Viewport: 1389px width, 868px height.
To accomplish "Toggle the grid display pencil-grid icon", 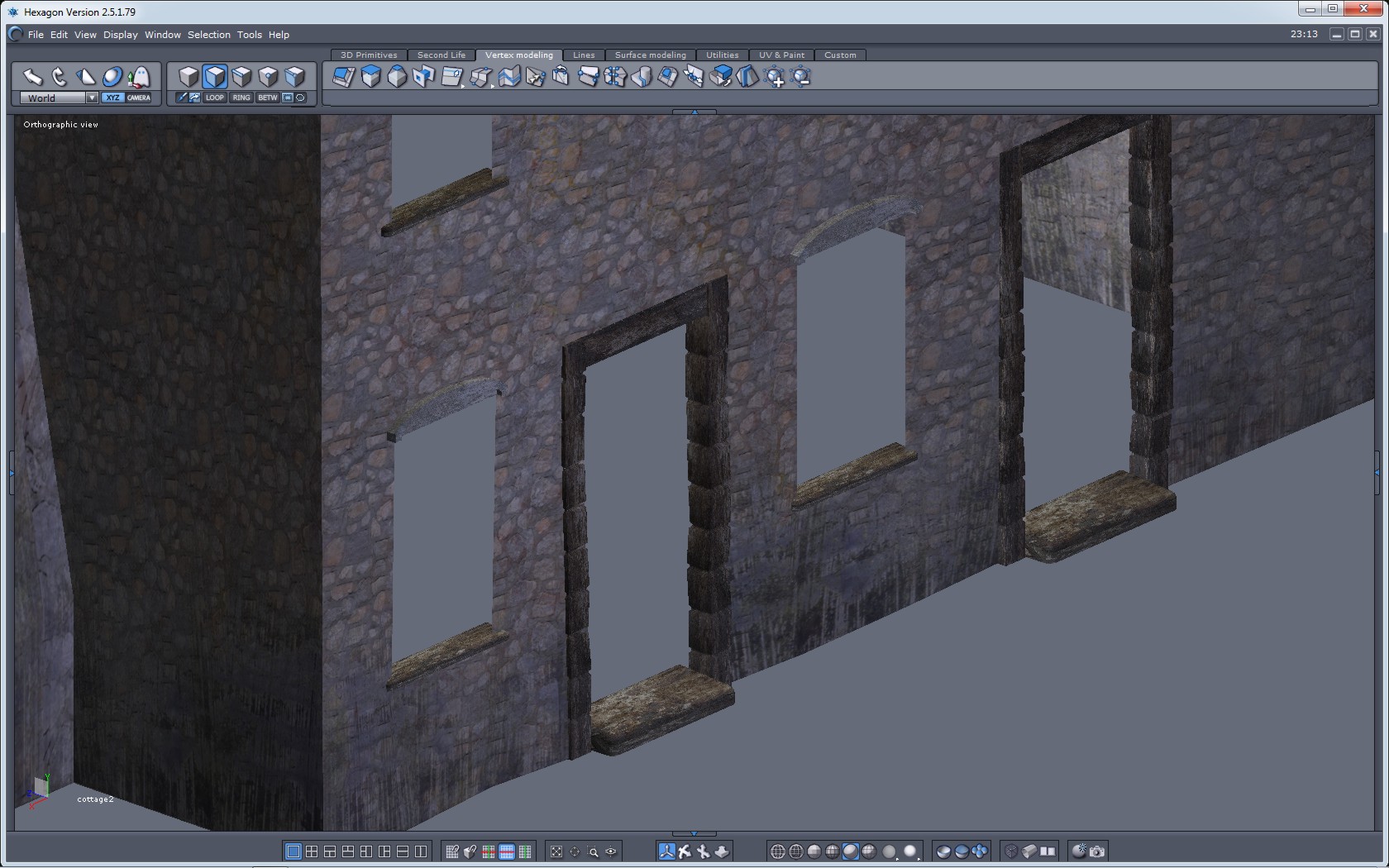I will 452,851.
